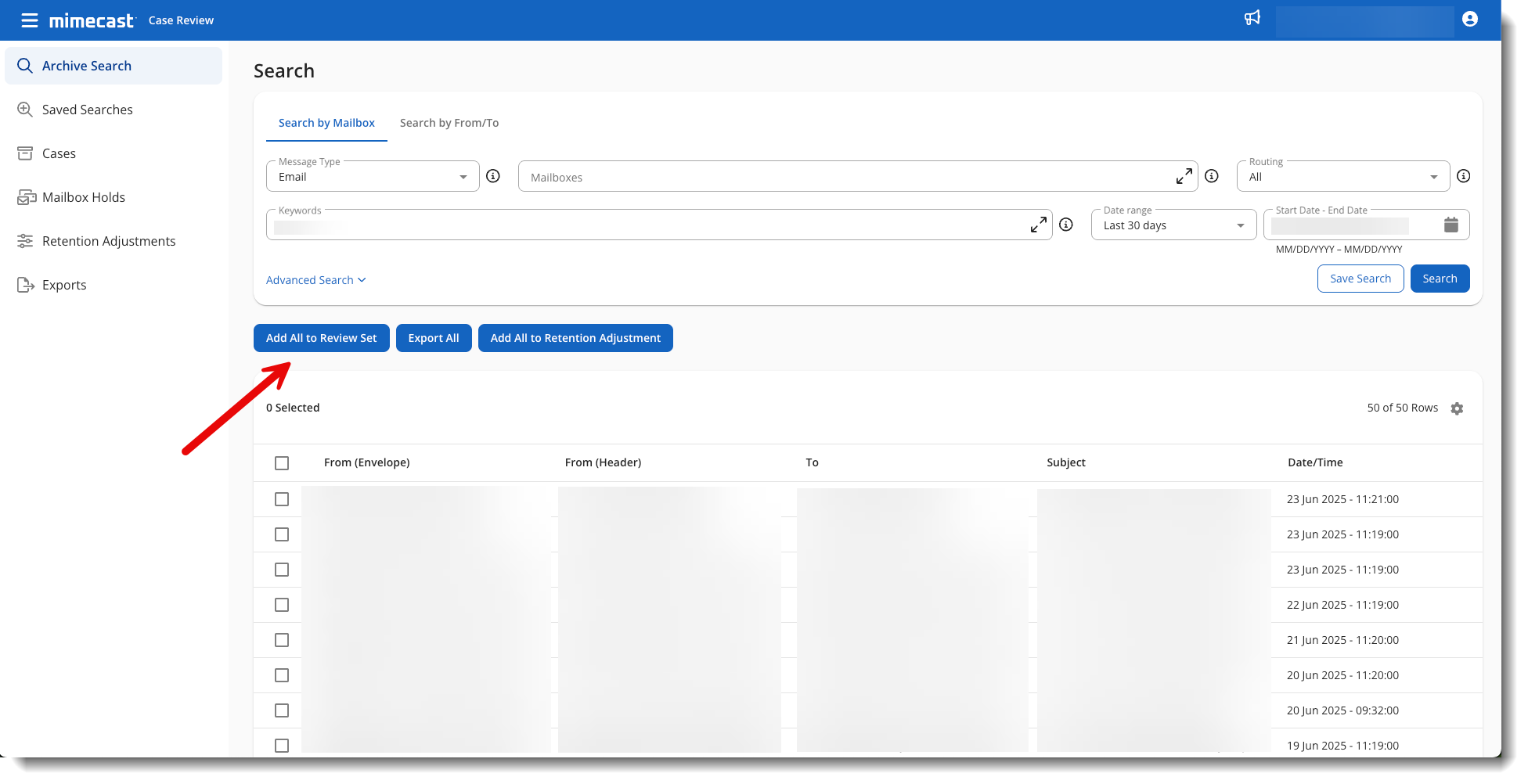Viewport: 1528px width, 784px height.
Task: Open the user account profile icon
Action: click(x=1469, y=20)
